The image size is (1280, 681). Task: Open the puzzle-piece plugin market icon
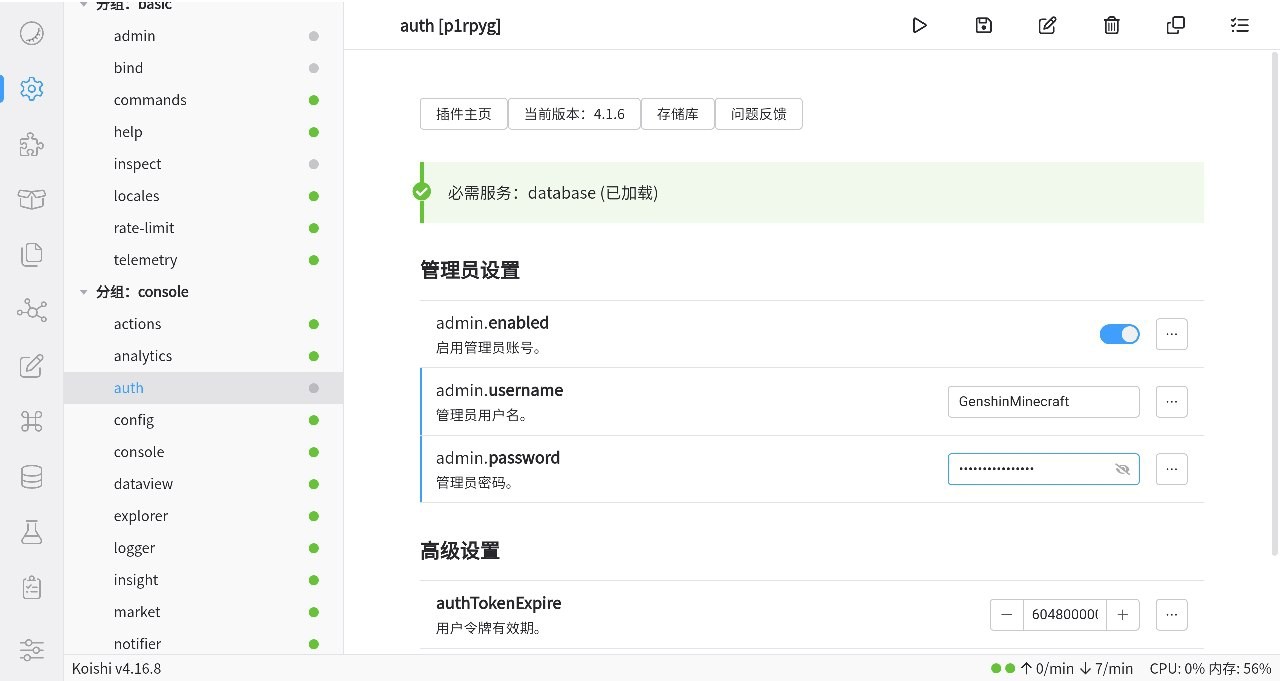click(x=32, y=145)
